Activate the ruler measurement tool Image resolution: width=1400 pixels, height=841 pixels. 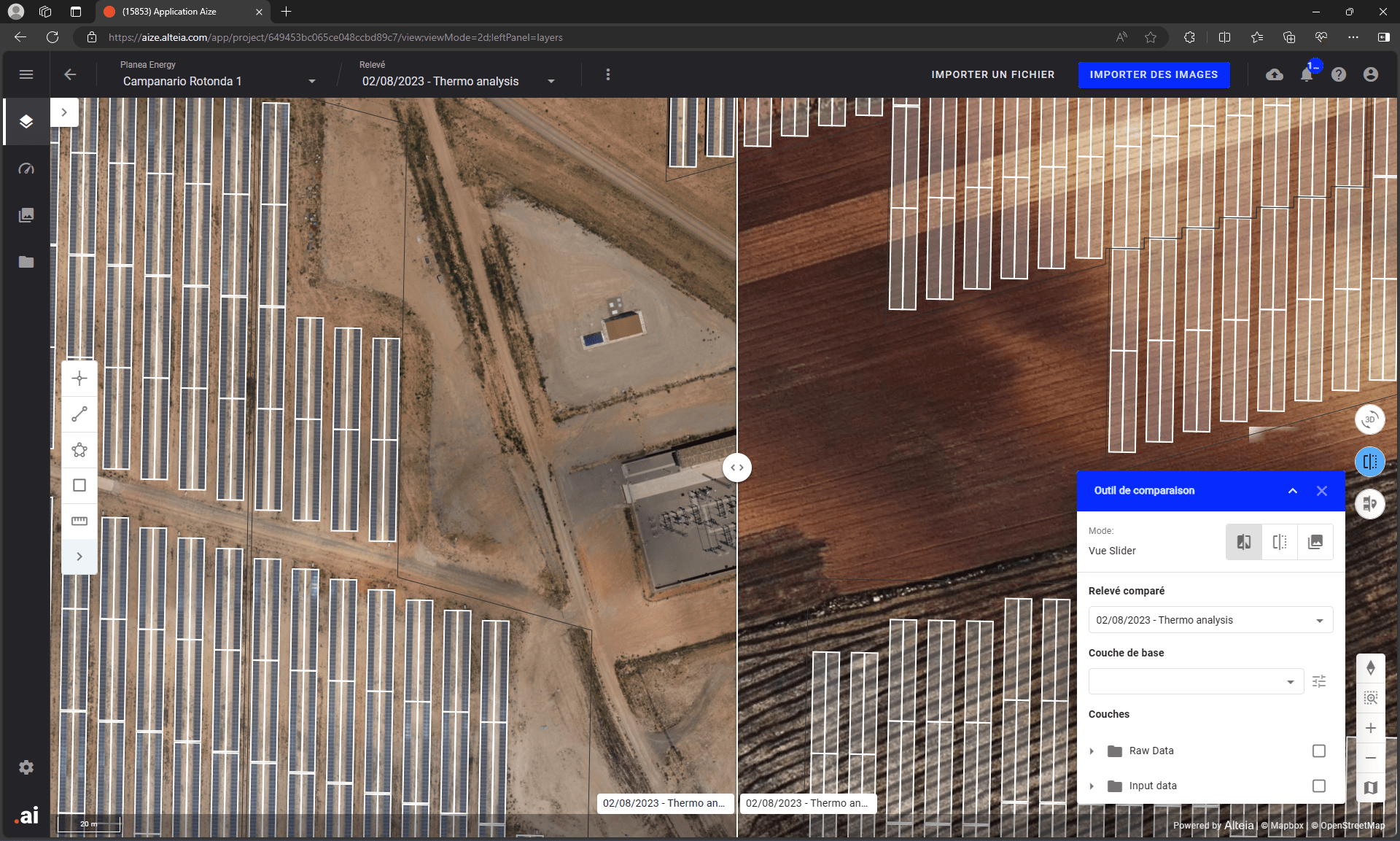[79, 520]
